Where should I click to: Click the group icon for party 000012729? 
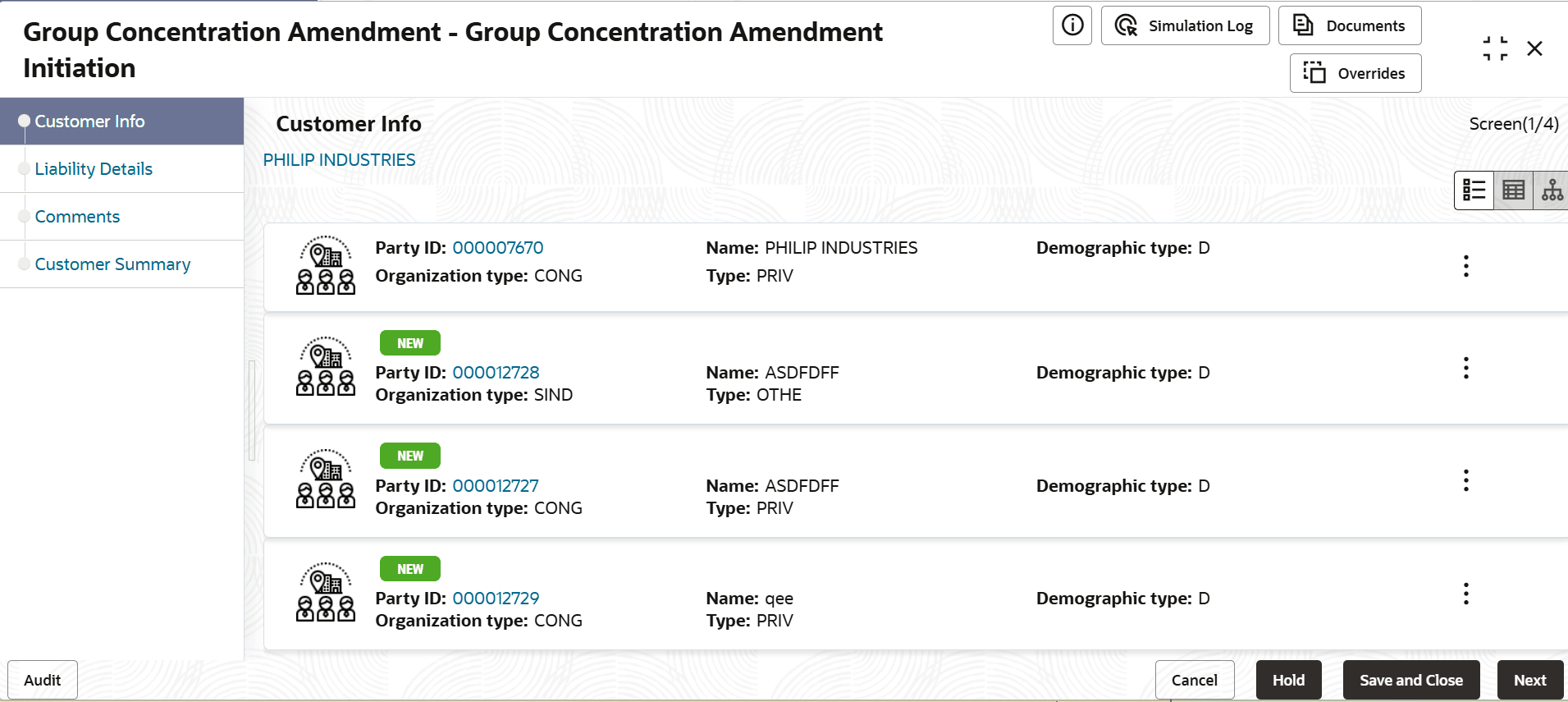tap(326, 592)
